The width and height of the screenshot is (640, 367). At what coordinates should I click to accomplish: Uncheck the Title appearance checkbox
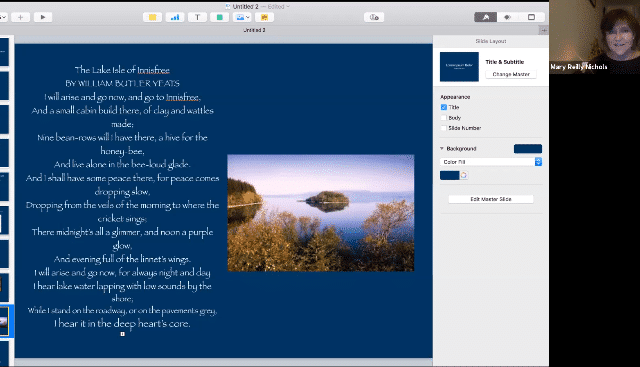[x=444, y=107]
